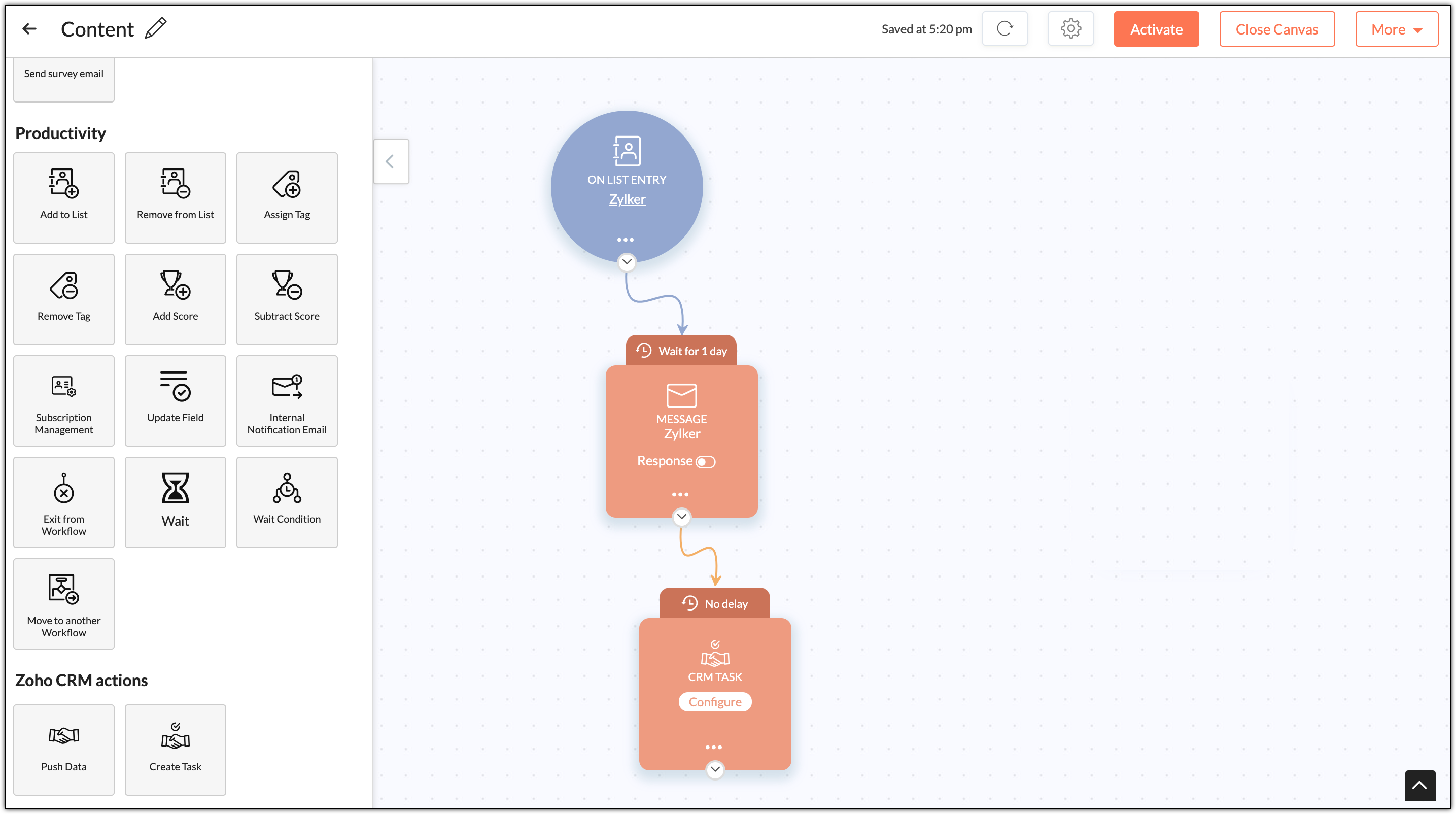The height and width of the screenshot is (814, 1456).
Task: Click the Productivity section heading
Action: 60,133
